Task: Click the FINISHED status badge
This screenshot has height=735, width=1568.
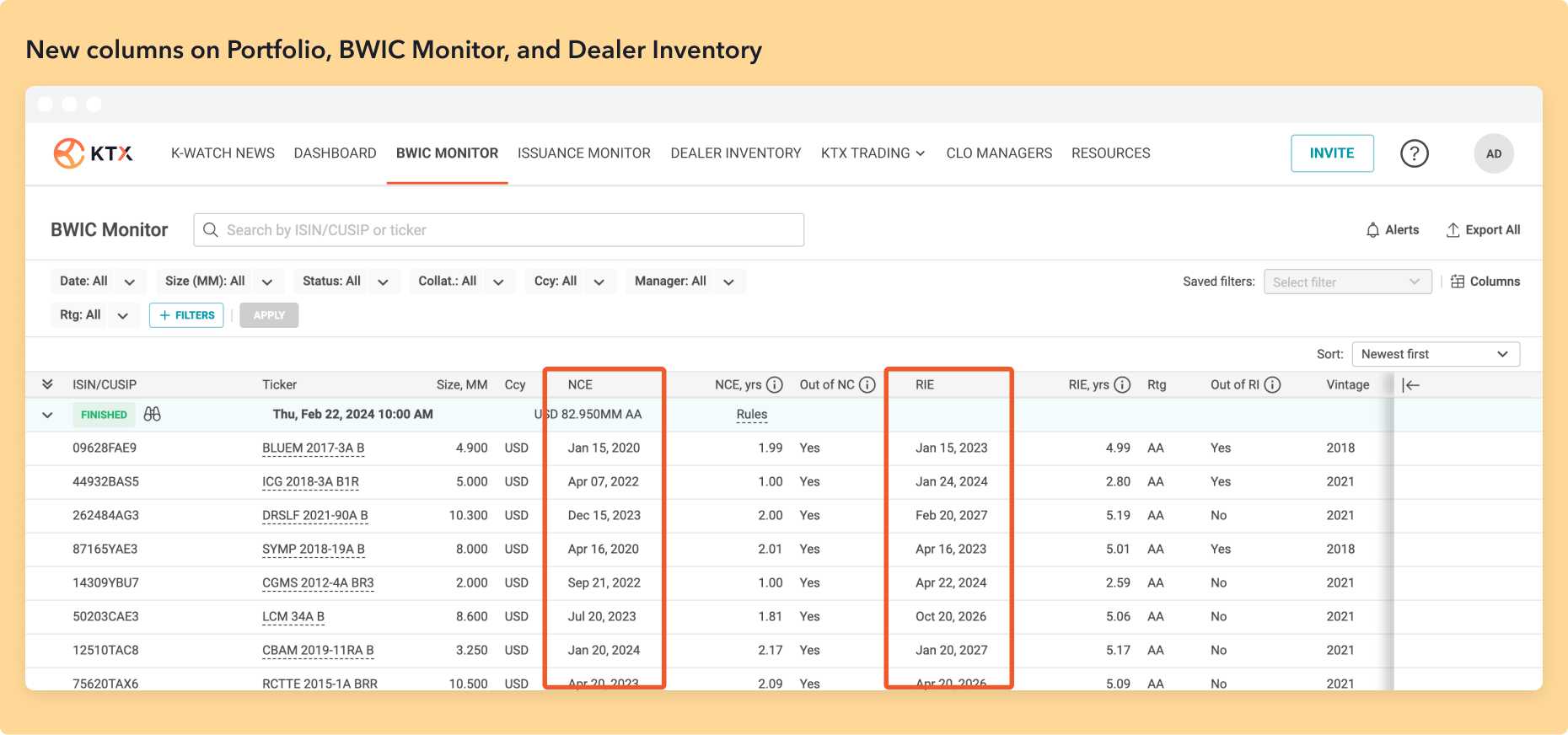Action: point(104,415)
